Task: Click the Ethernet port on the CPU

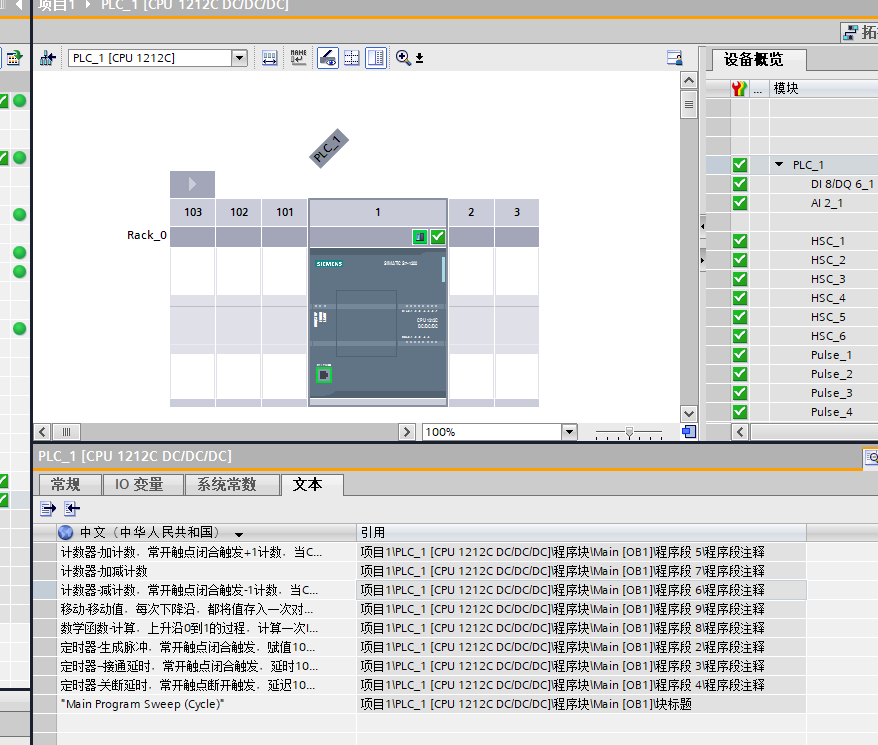Action: (x=324, y=375)
